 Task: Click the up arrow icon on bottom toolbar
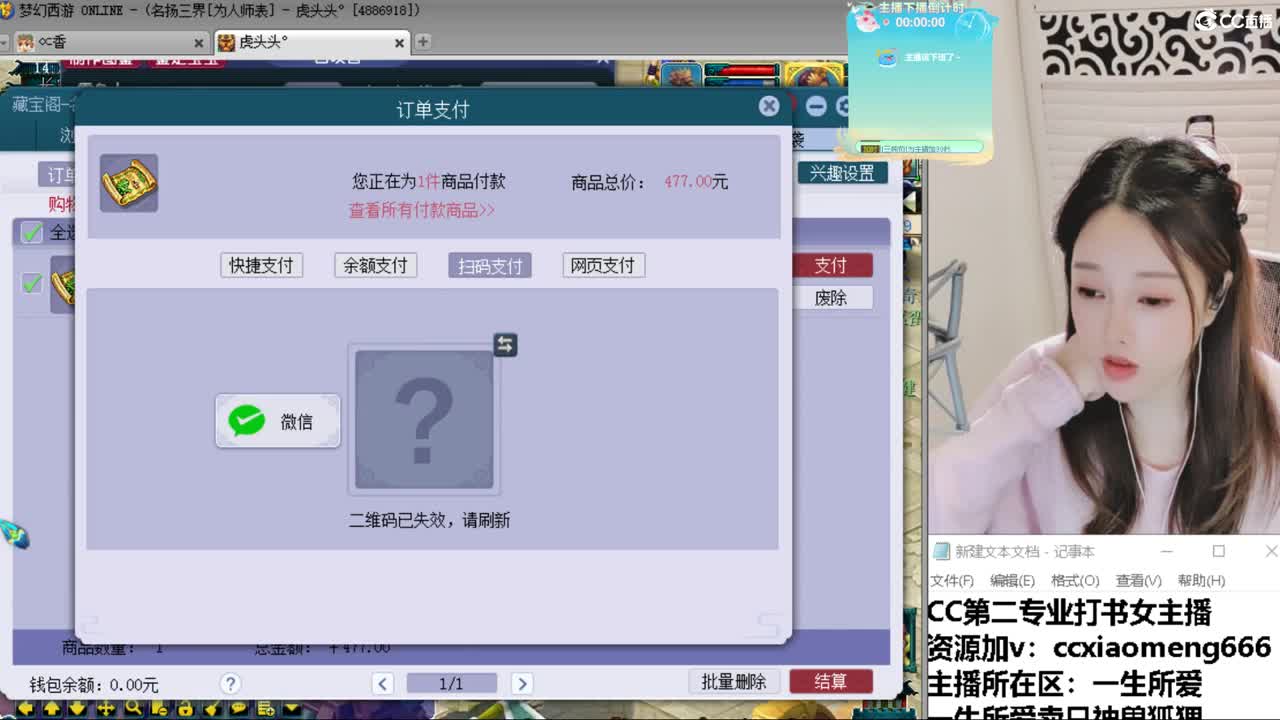(x=52, y=707)
